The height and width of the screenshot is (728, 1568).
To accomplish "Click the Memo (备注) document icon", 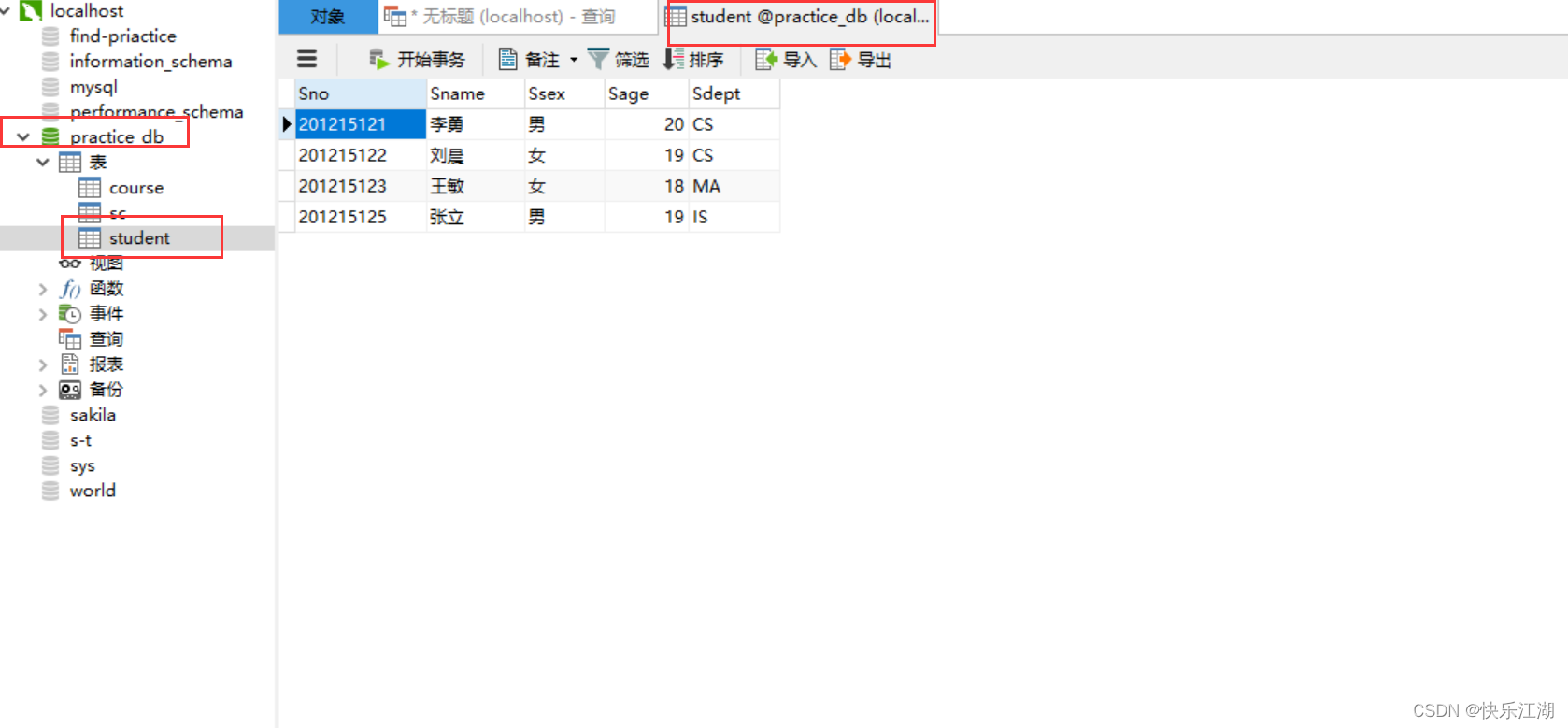I will (x=507, y=59).
